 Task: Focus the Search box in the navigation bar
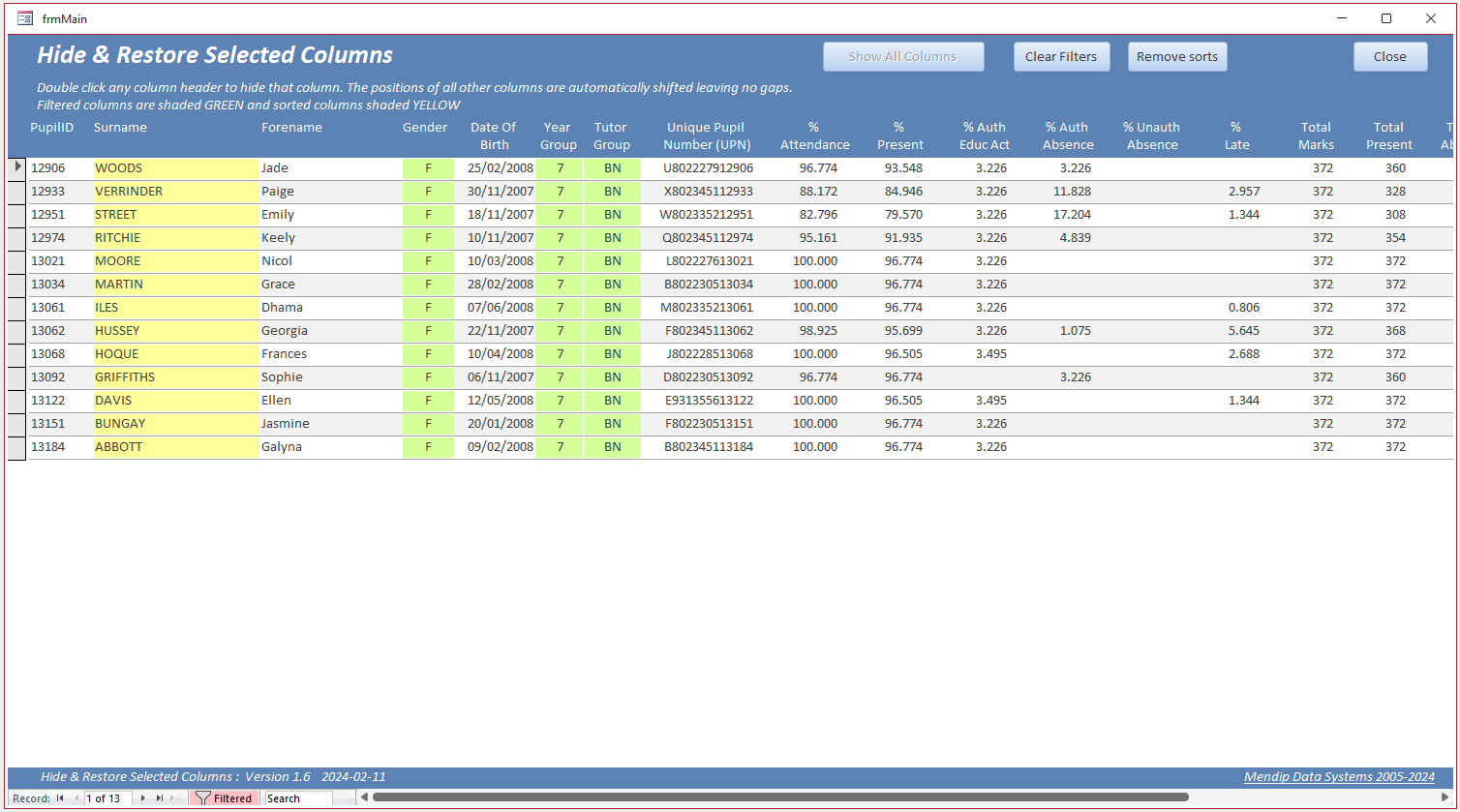299,798
